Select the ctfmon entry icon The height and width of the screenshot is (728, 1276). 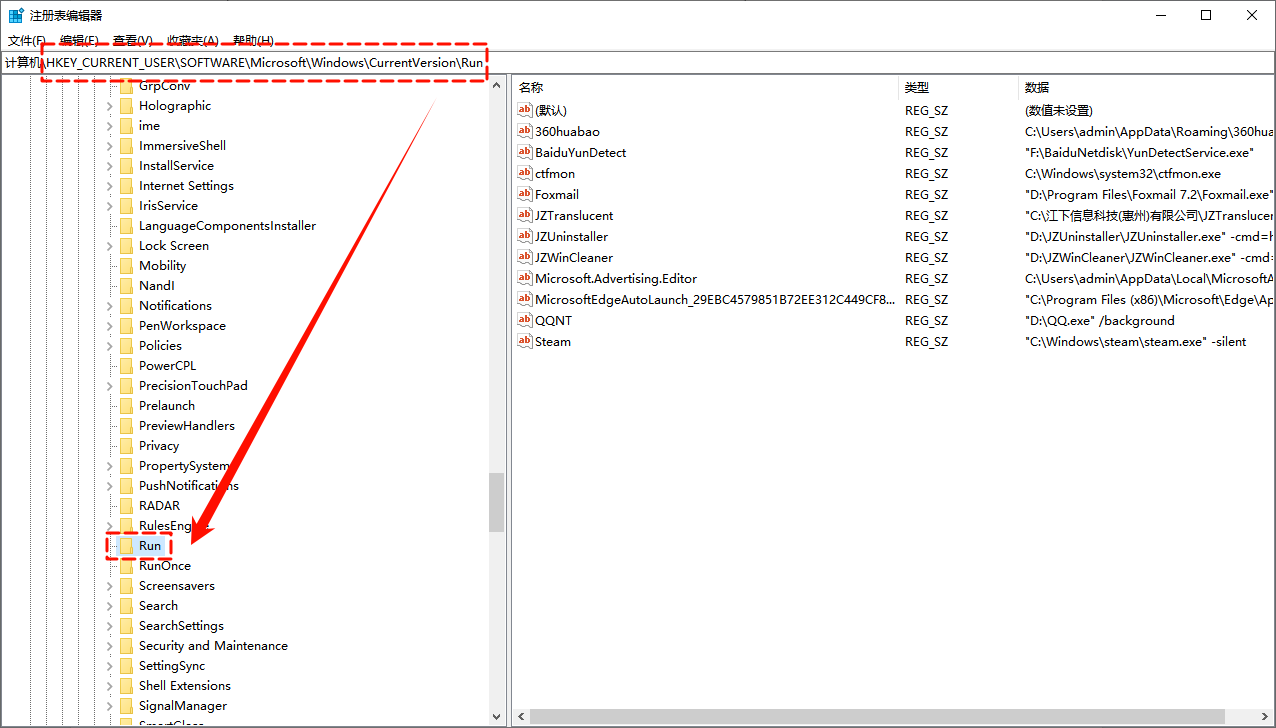click(x=525, y=173)
